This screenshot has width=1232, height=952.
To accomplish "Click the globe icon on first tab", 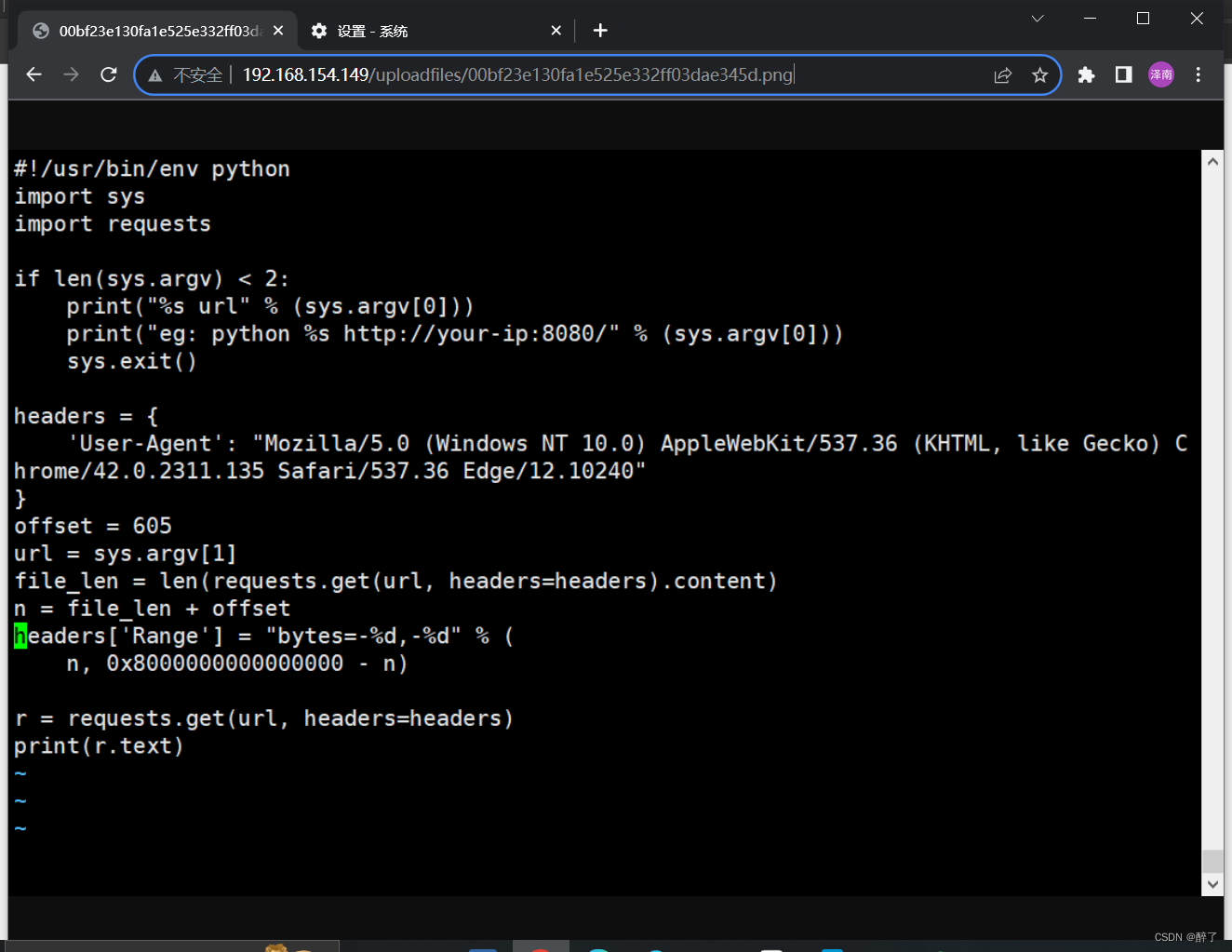I will 41,31.
